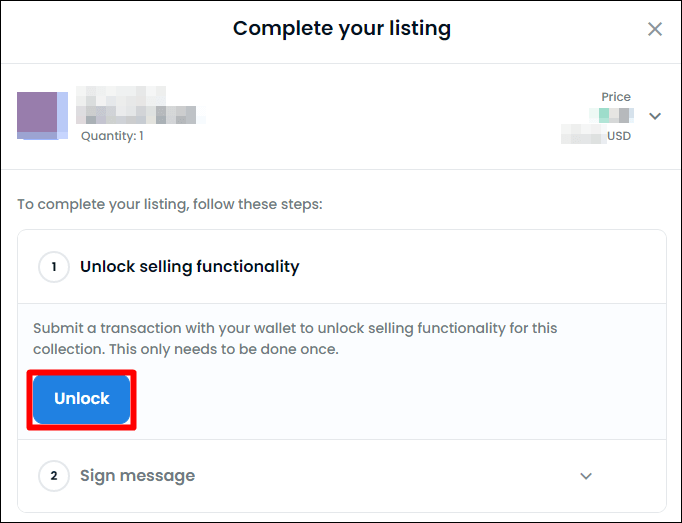The height and width of the screenshot is (523, 682).
Task: Click the Unlock selling functionality heading
Action: click(190, 267)
